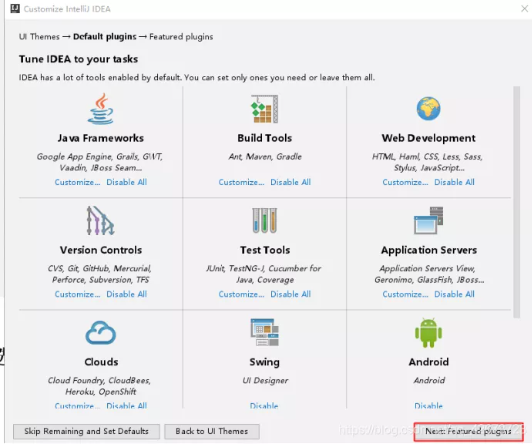This screenshot has height=446, width=532.
Task: Click the Build Tools crane icon
Action: pos(265,109)
